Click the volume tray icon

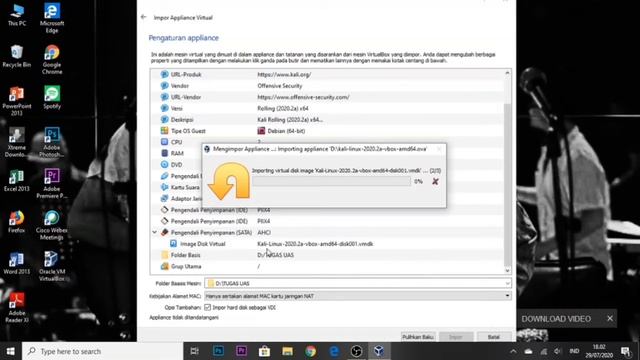click(x=558, y=351)
